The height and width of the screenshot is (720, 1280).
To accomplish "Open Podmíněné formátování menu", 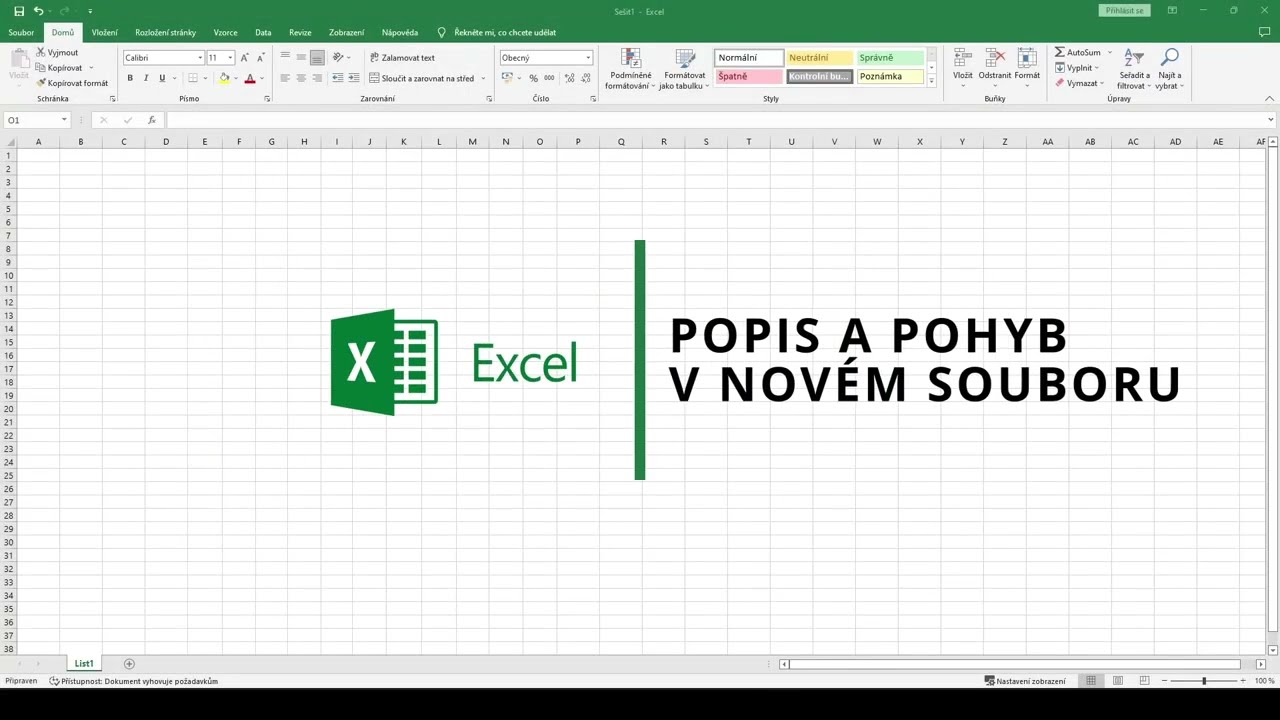I will click(630, 68).
